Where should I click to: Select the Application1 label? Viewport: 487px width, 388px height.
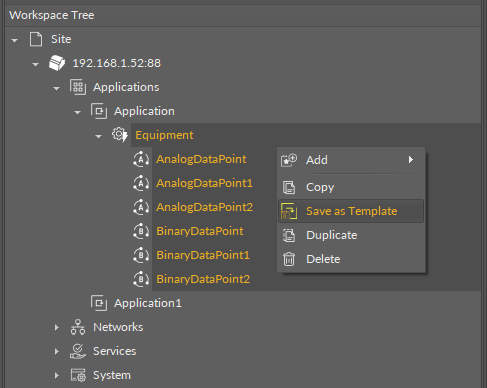pyautogui.click(x=148, y=303)
